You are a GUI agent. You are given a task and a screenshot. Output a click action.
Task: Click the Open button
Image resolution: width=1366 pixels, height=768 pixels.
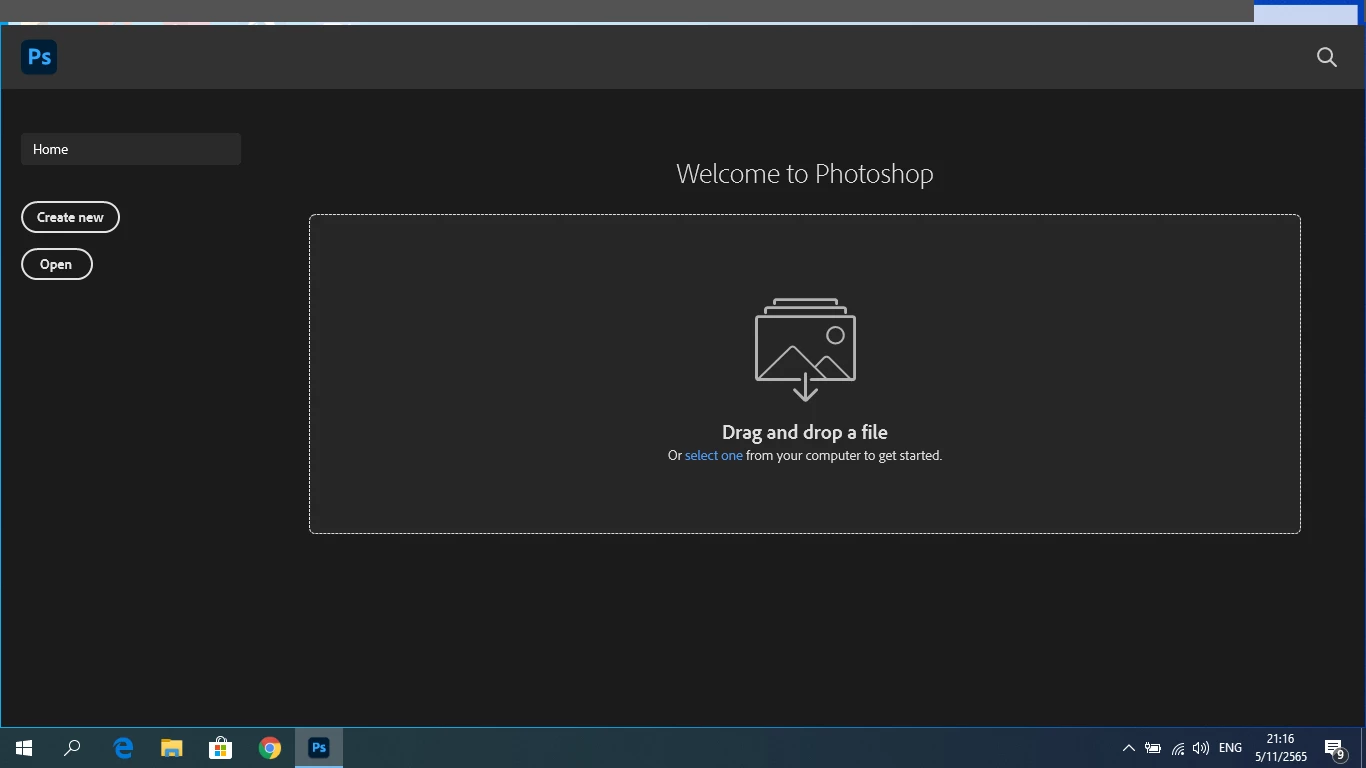click(x=56, y=264)
